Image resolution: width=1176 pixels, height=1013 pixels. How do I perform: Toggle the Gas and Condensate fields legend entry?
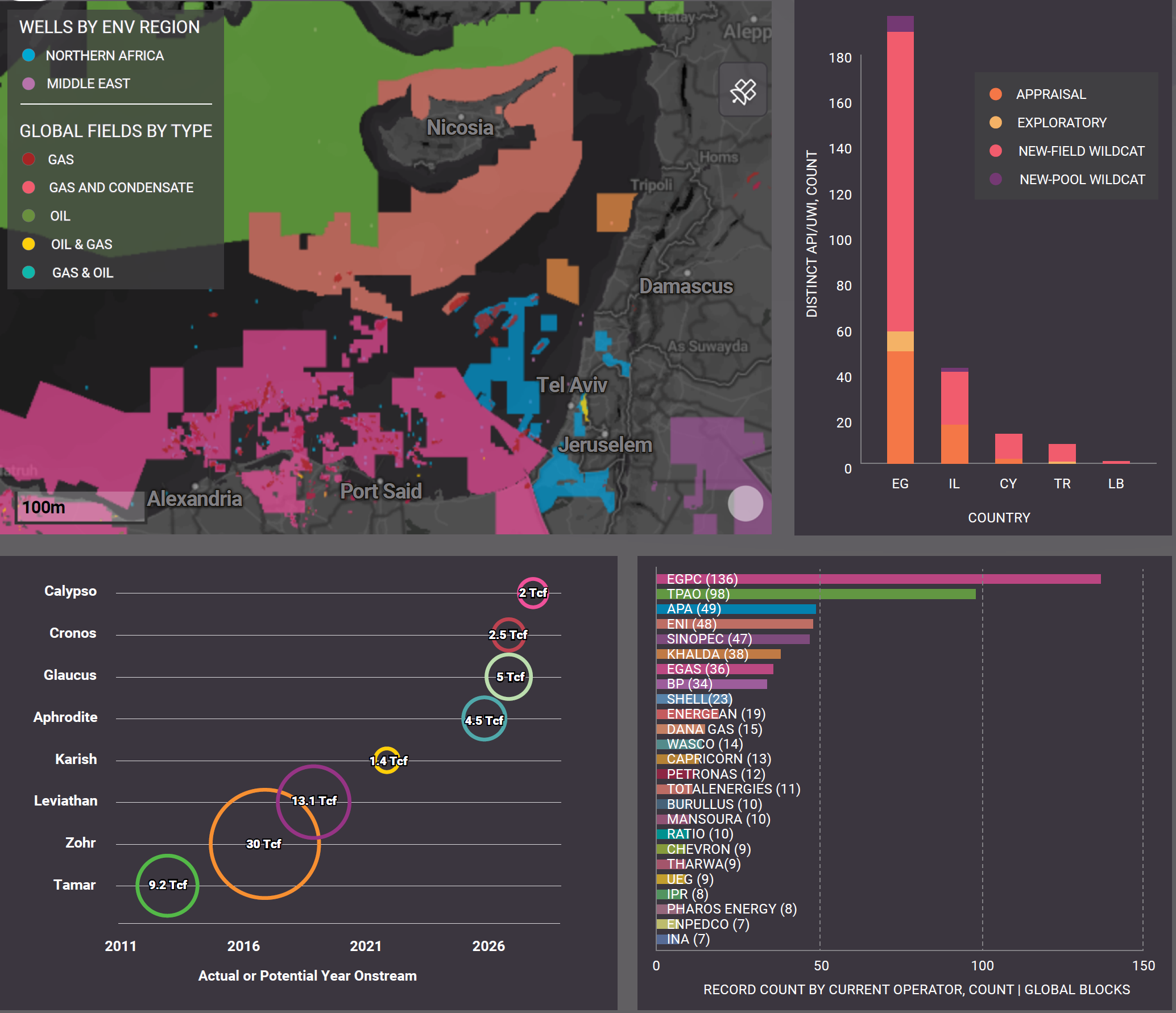pos(121,188)
